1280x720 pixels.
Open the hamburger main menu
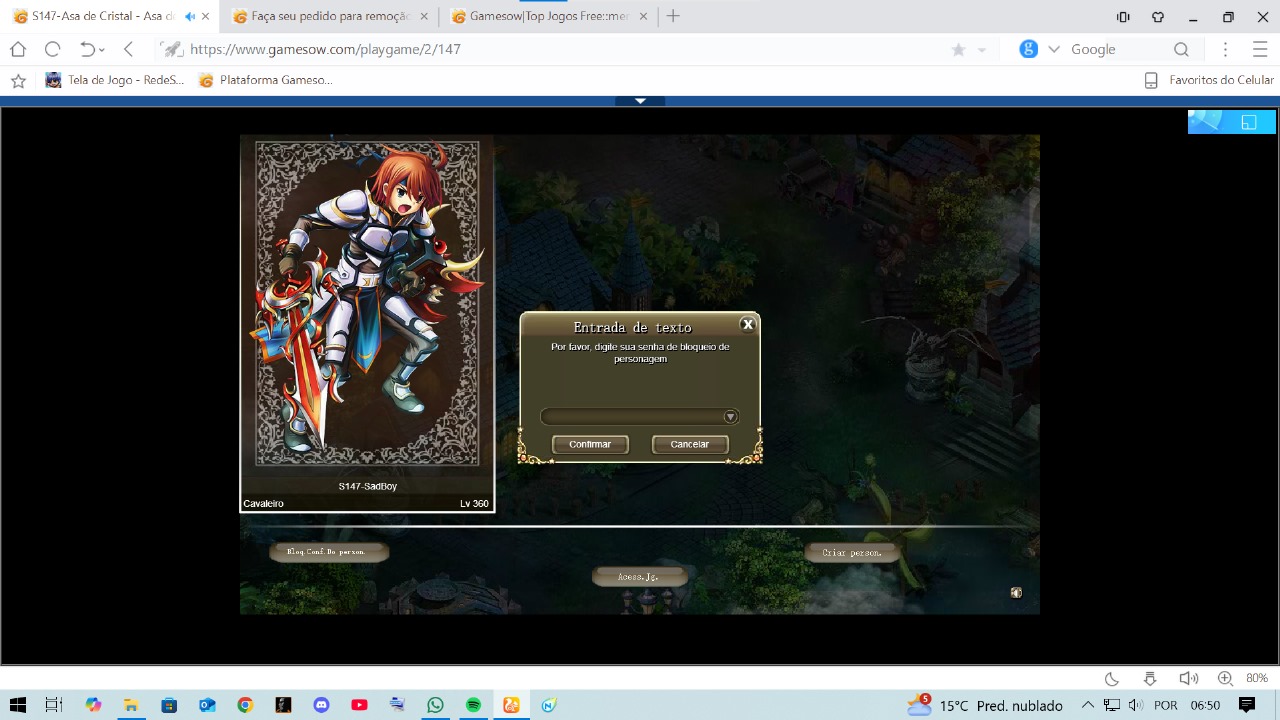1260,49
